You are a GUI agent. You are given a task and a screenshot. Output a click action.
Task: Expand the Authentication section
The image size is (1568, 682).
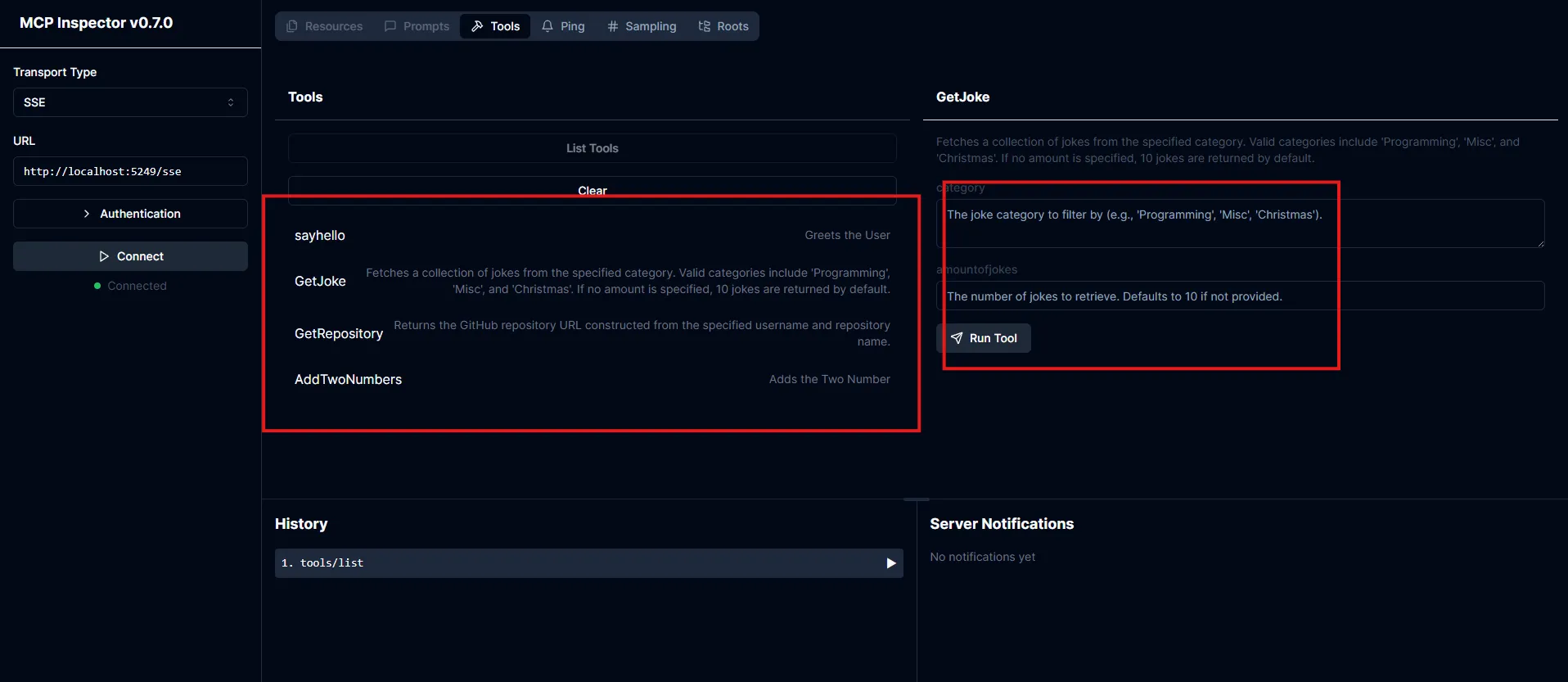[130, 214]
